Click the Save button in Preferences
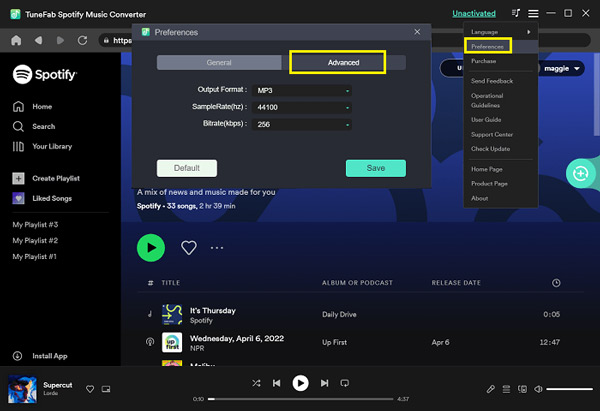The image size is (600, 411). click(376, 168)
